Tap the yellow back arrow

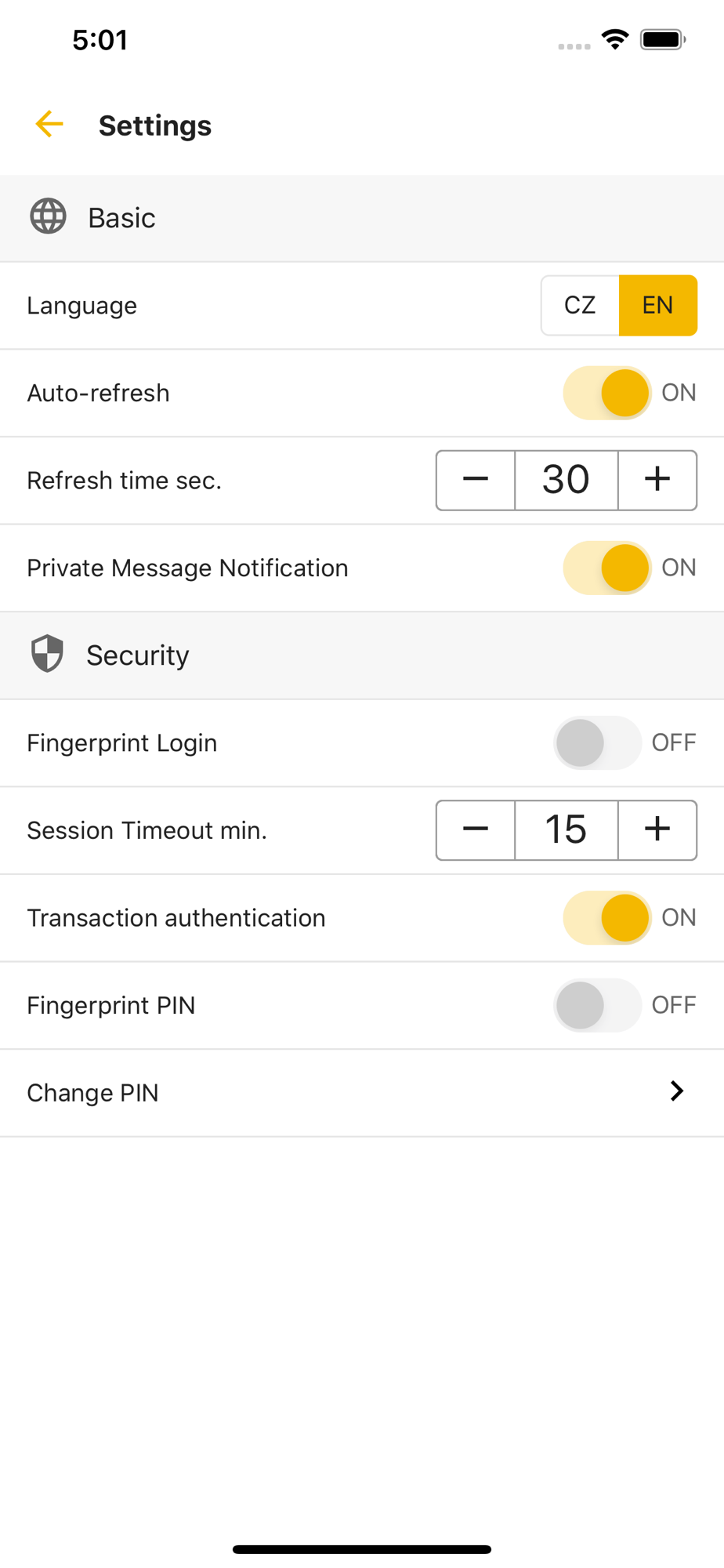point(49,124)
